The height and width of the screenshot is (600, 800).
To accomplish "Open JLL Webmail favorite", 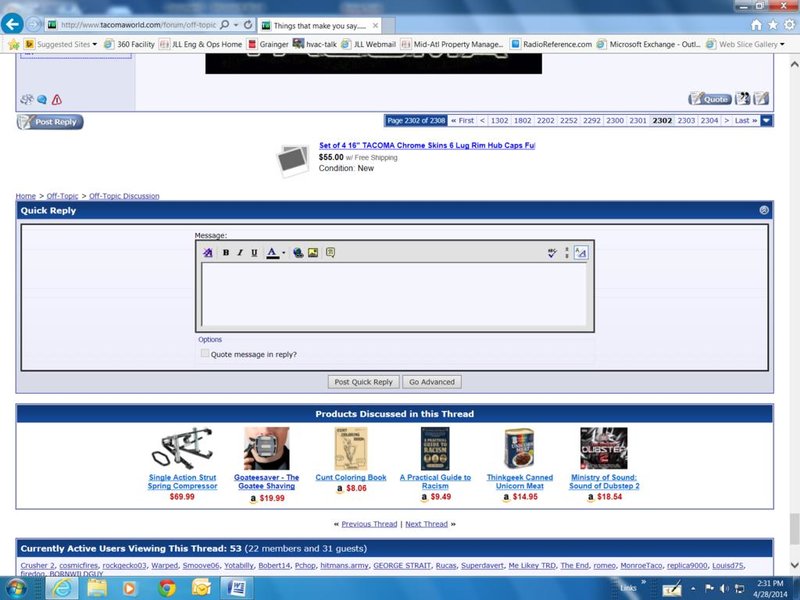I will click(368, 44).
